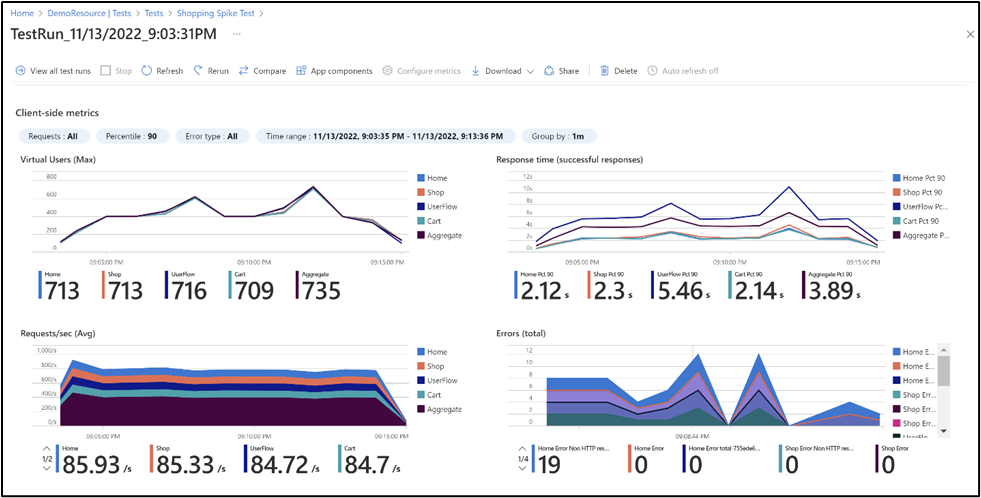The height and width of the screenshot is (498, 981).
Task: Go to previous page of Errors values
Action: [522, 448]
